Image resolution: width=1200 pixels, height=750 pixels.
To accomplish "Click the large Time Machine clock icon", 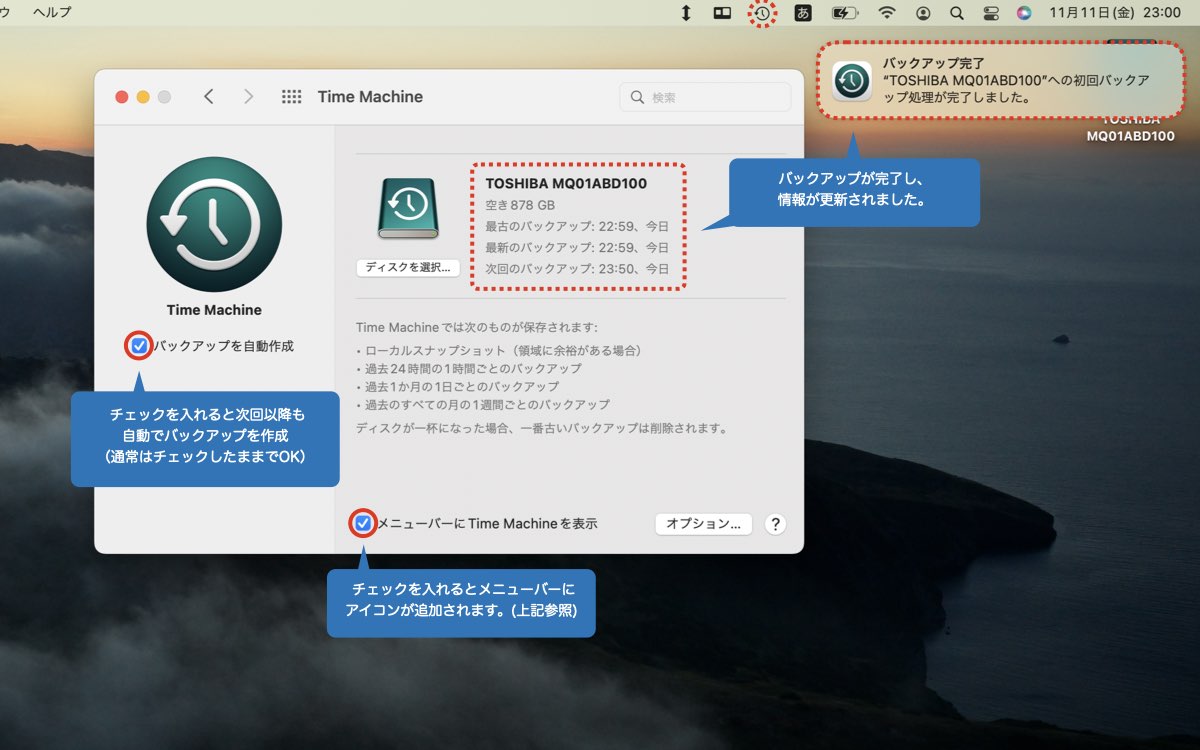I will point(214,224).
